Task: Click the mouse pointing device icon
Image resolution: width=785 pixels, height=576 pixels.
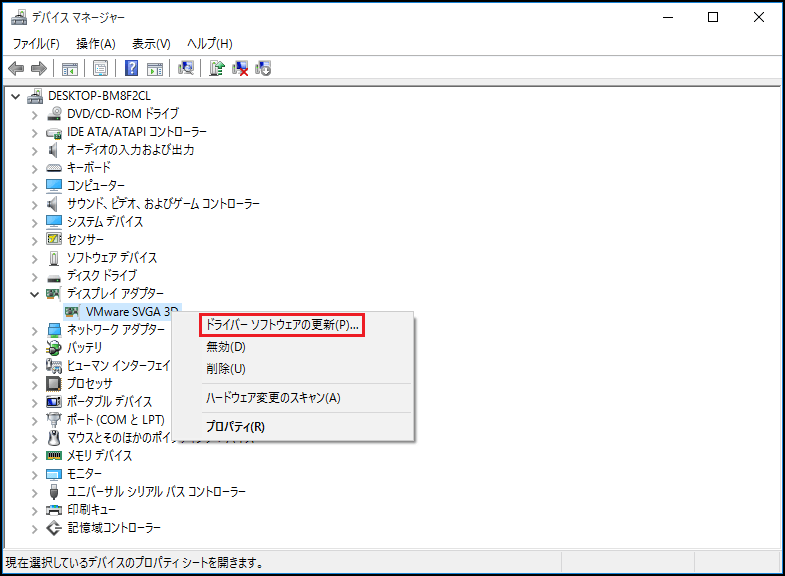Action: pyautogui.click(x=54, y=438)
